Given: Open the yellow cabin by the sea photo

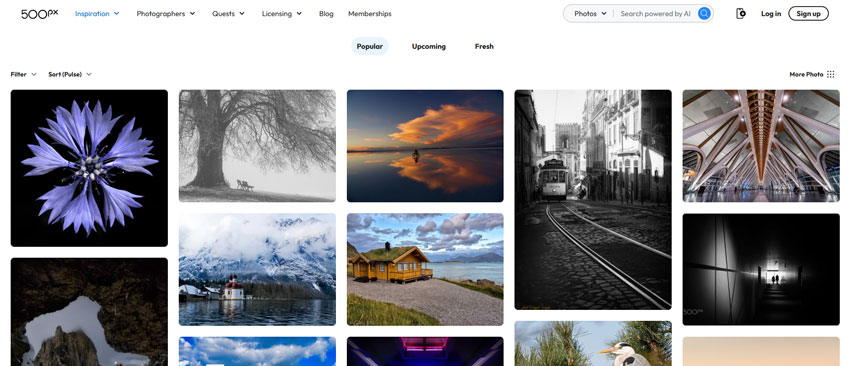Looking at the screenshot, I should (425, 269).
